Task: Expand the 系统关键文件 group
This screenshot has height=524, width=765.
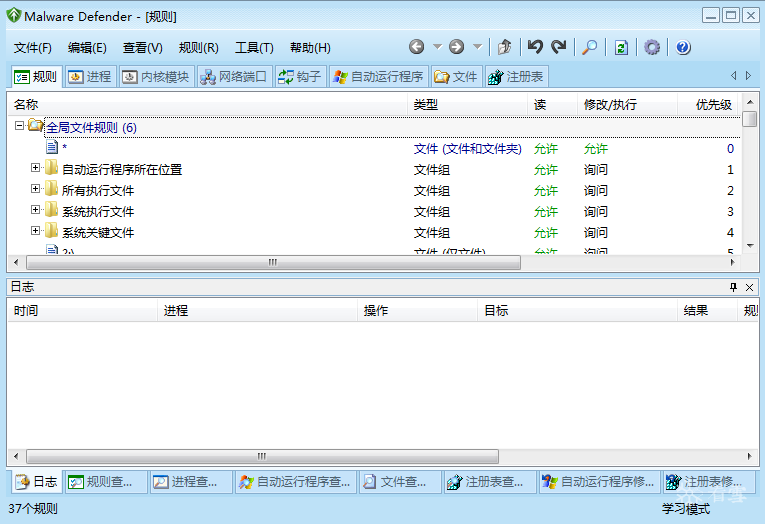Action: [x=35, y=231]
